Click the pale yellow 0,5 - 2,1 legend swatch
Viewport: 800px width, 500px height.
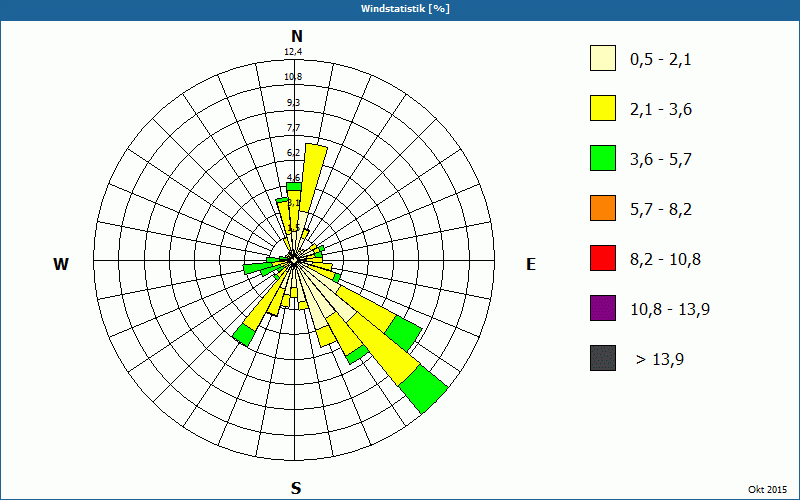tap(603, 58)
